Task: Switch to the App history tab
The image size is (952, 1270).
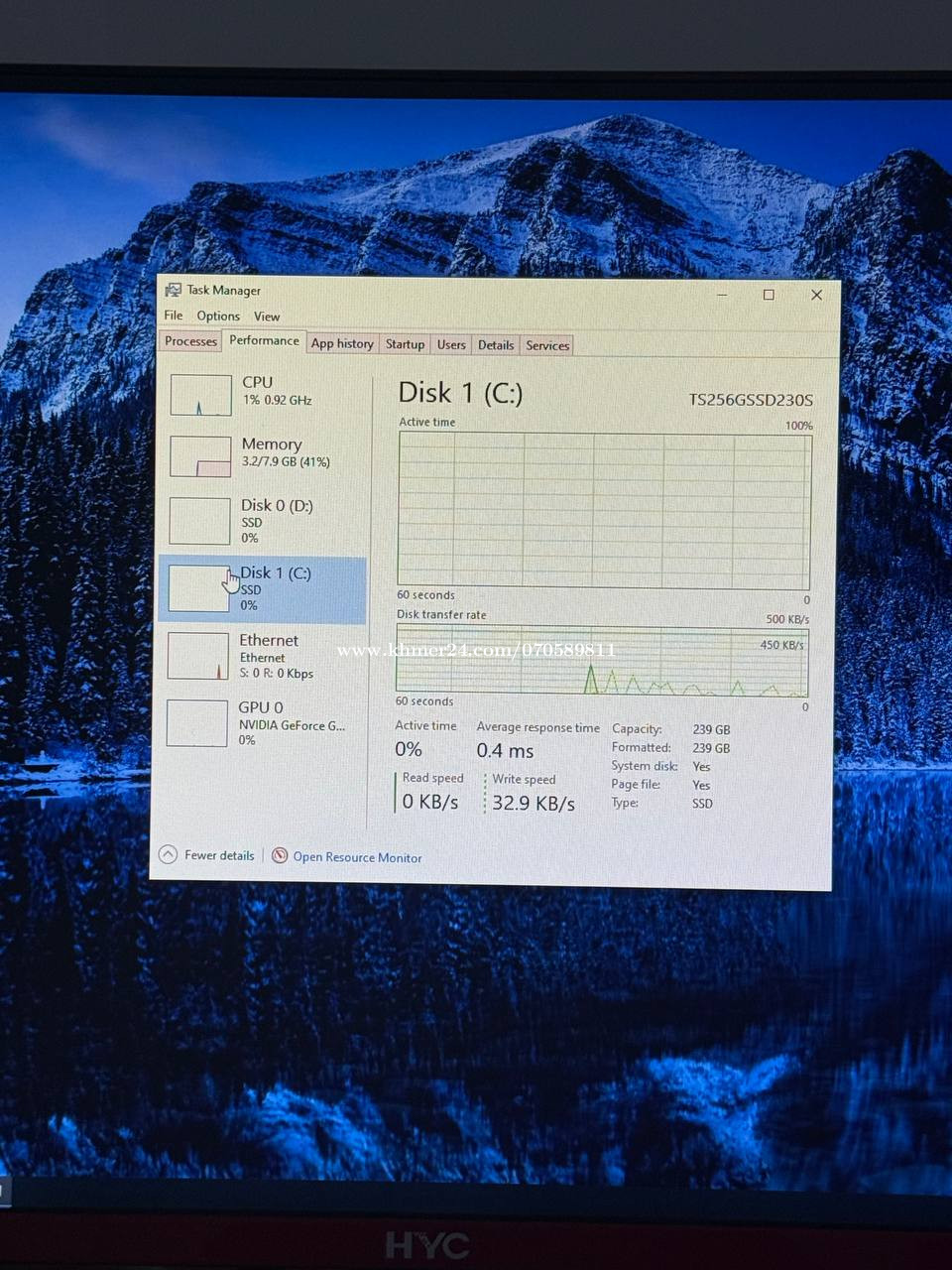Action: click(342, 343)
